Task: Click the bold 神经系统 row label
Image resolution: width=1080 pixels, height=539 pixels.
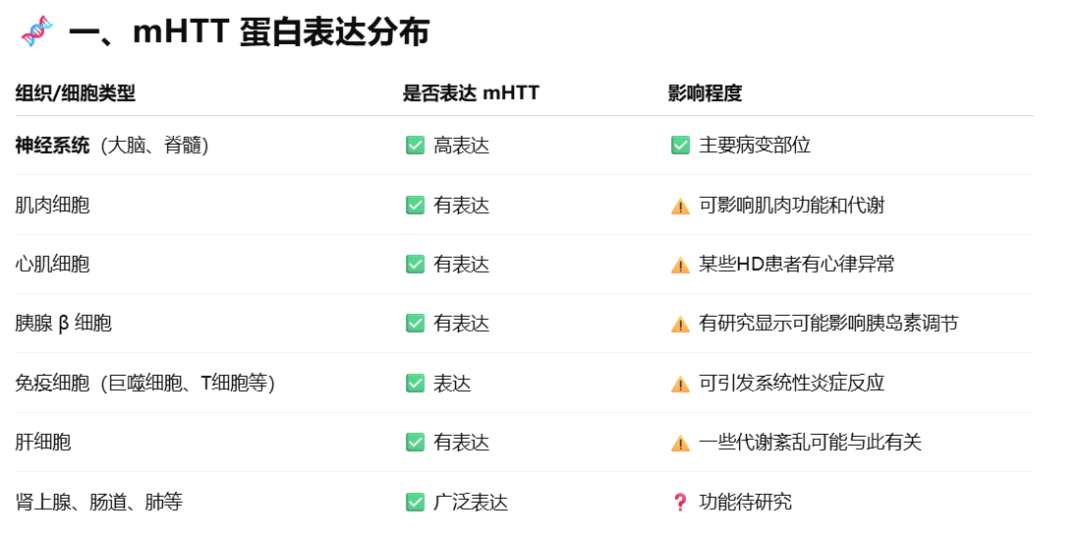Action: [x=52, y=145]
